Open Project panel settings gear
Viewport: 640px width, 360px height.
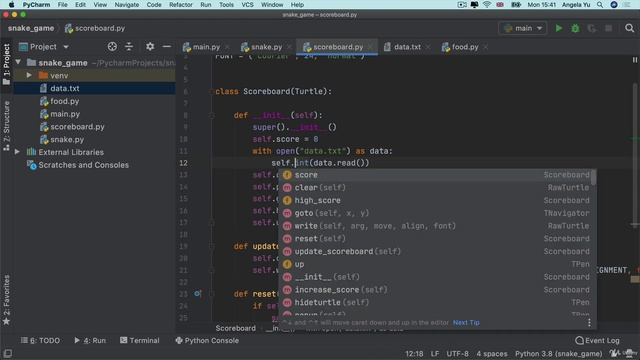pos(150,47)
